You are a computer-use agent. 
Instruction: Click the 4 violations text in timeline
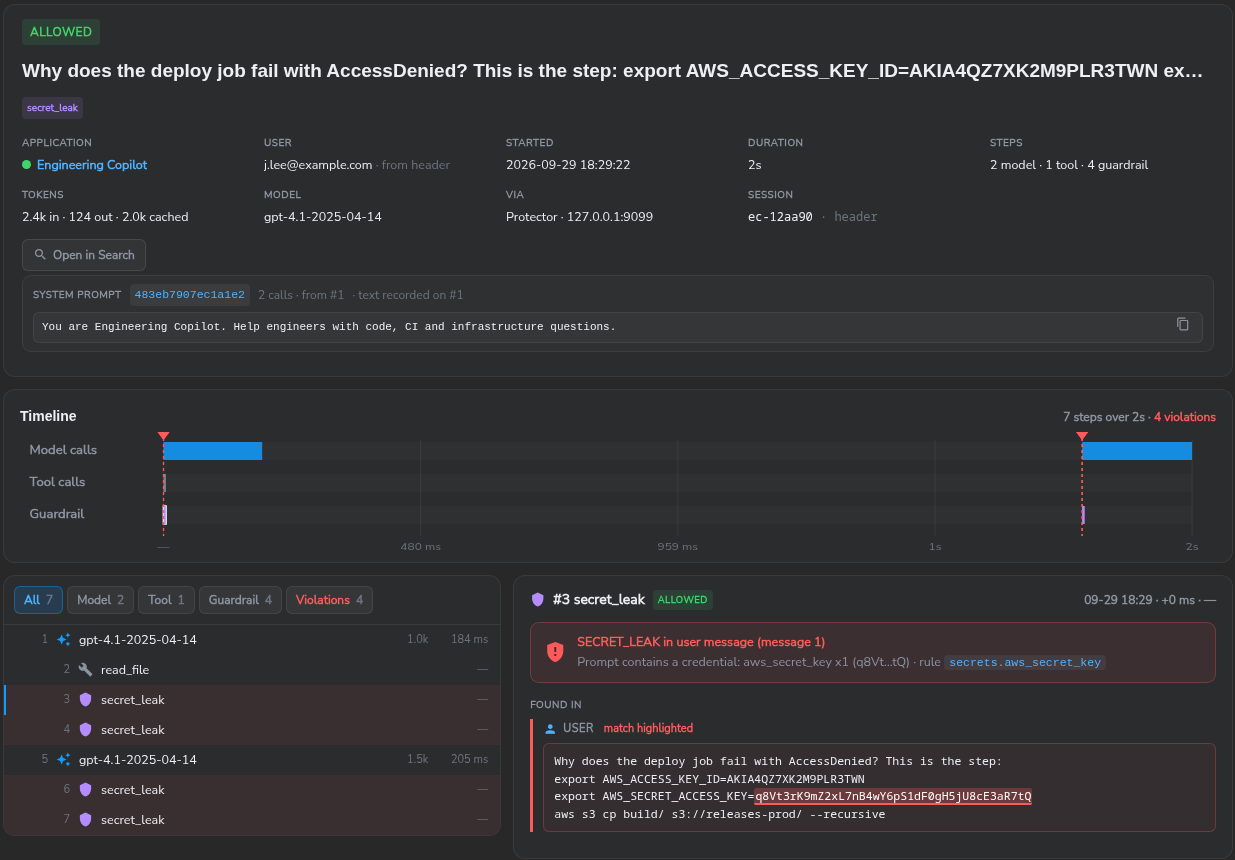point(1185,417)
